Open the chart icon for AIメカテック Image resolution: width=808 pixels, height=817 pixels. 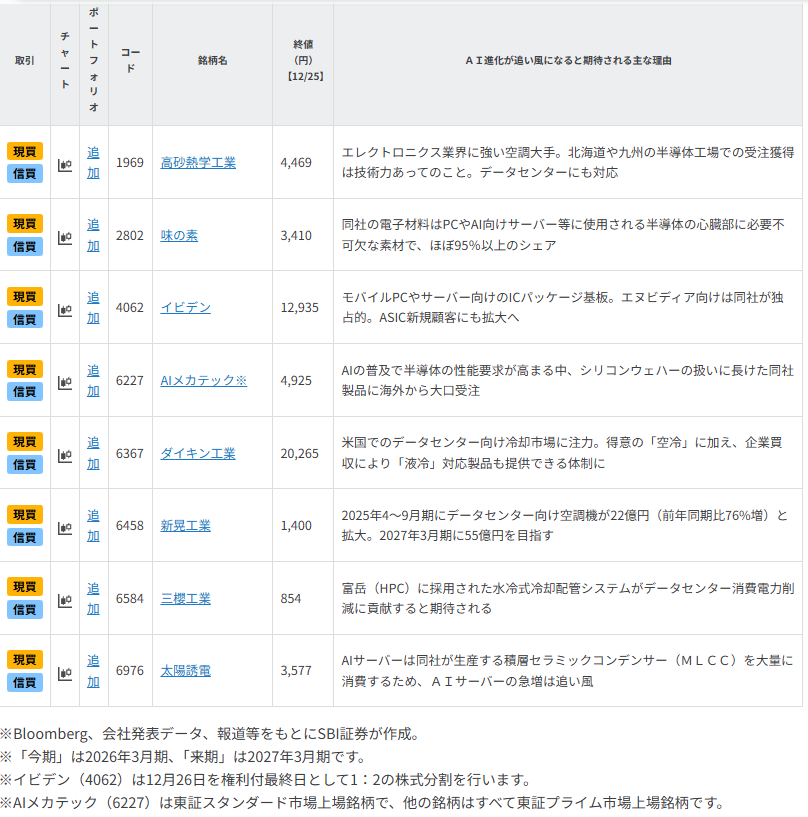coord(65,382)
